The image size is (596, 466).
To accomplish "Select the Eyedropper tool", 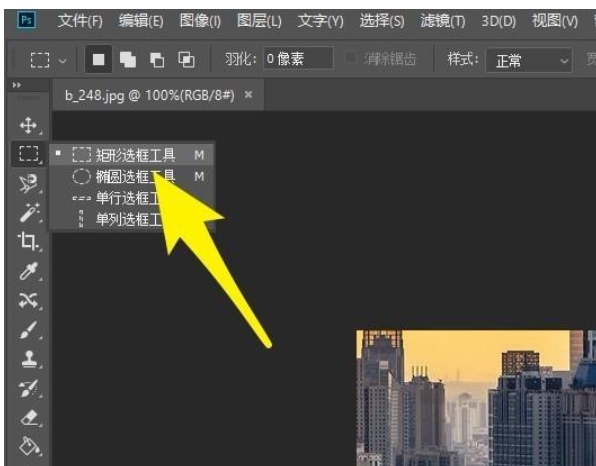I will (29, 271).
